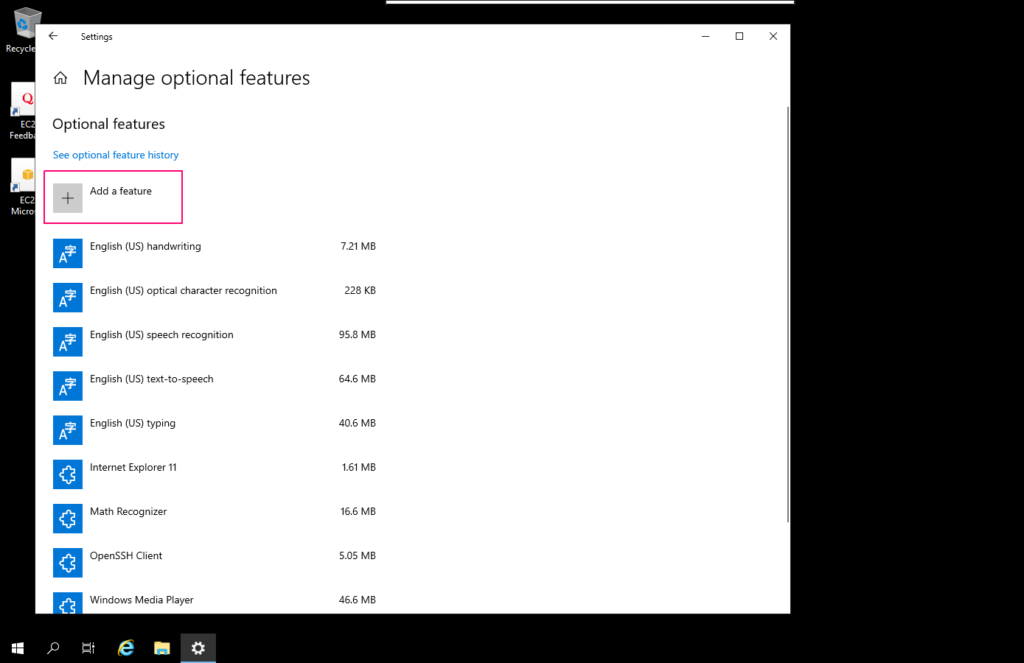Open the Windows Start menu

[x=17, y=648]
